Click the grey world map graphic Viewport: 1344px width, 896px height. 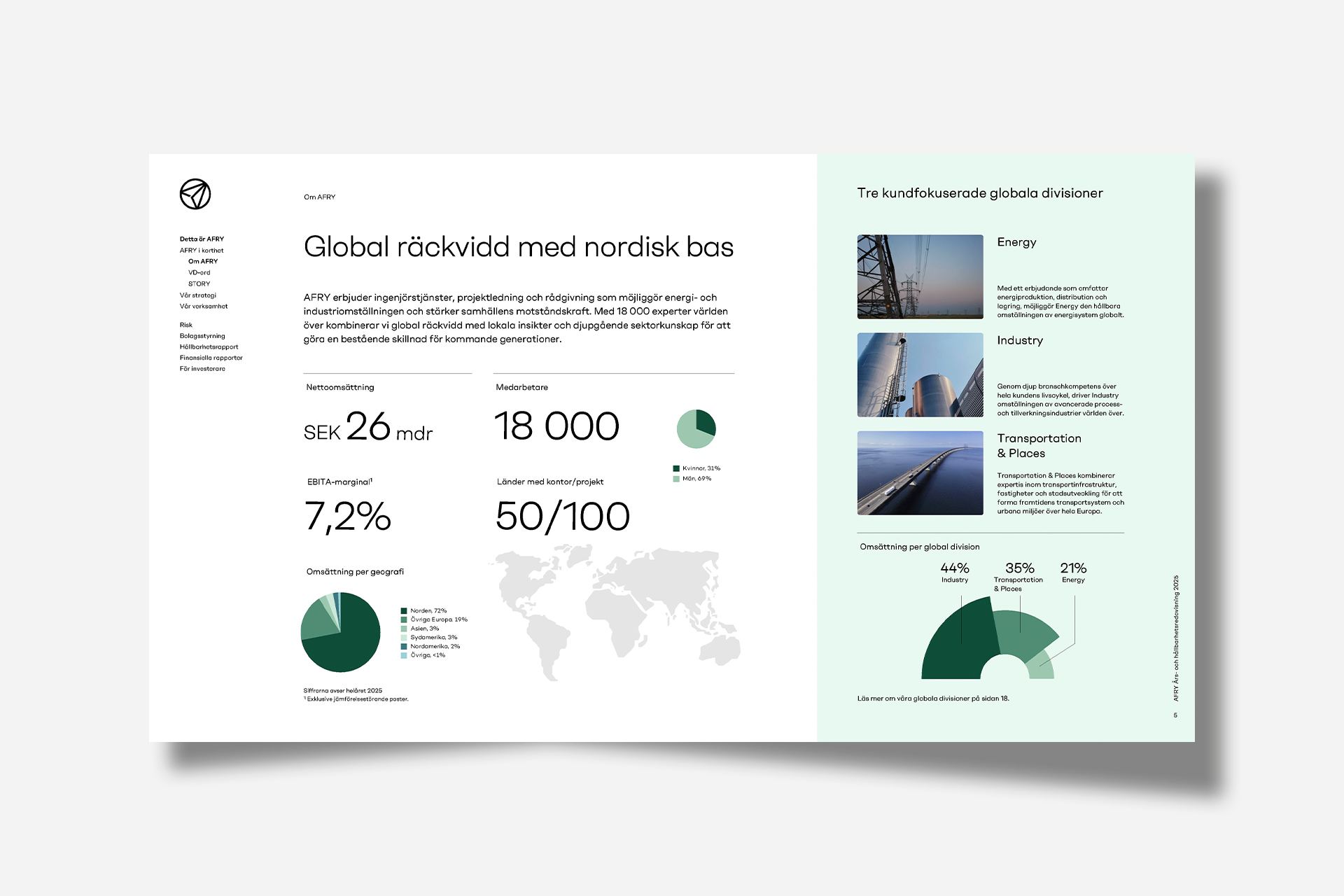(614, 614)
